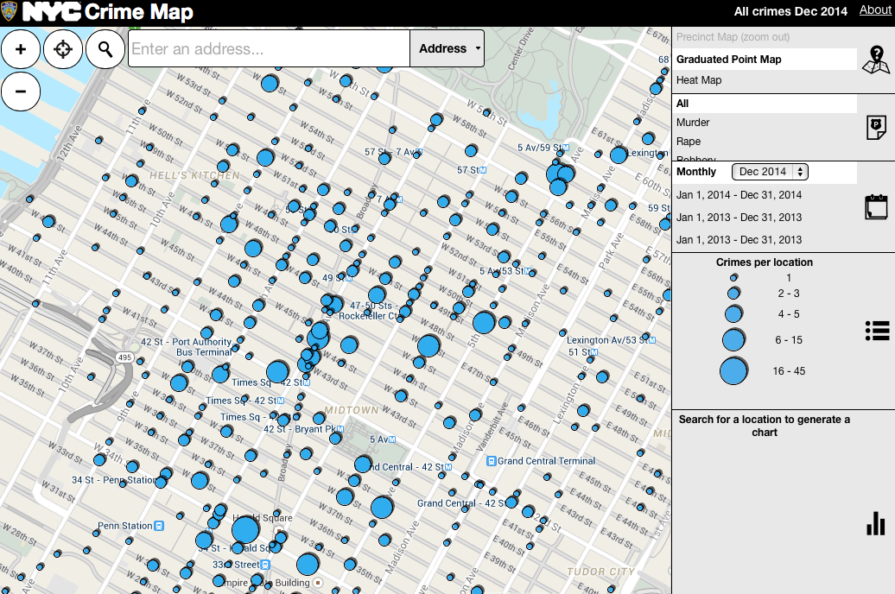Click the legend list icon
This screenshot has height=594, width=895.
[876, 330]
